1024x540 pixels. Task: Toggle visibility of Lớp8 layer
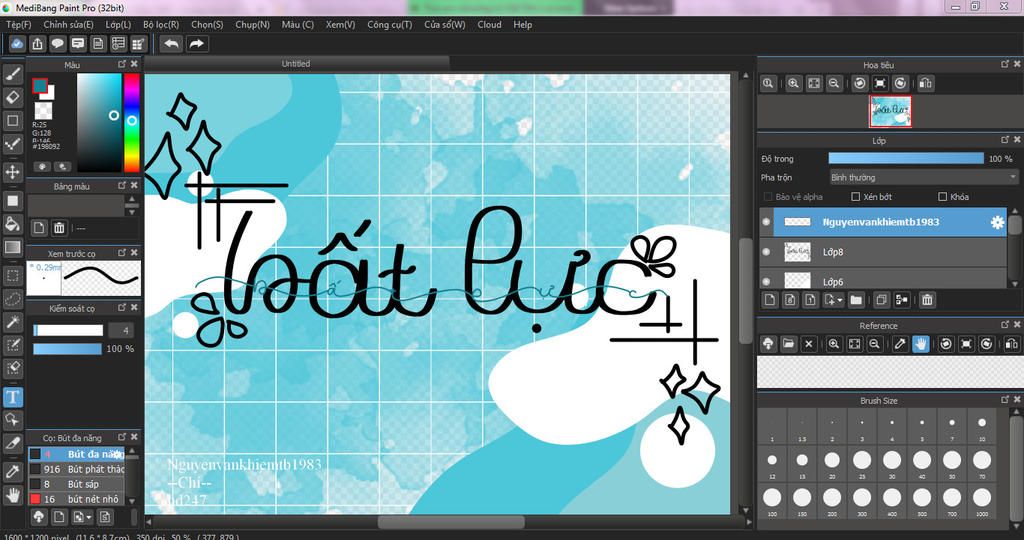click(766, 251)
